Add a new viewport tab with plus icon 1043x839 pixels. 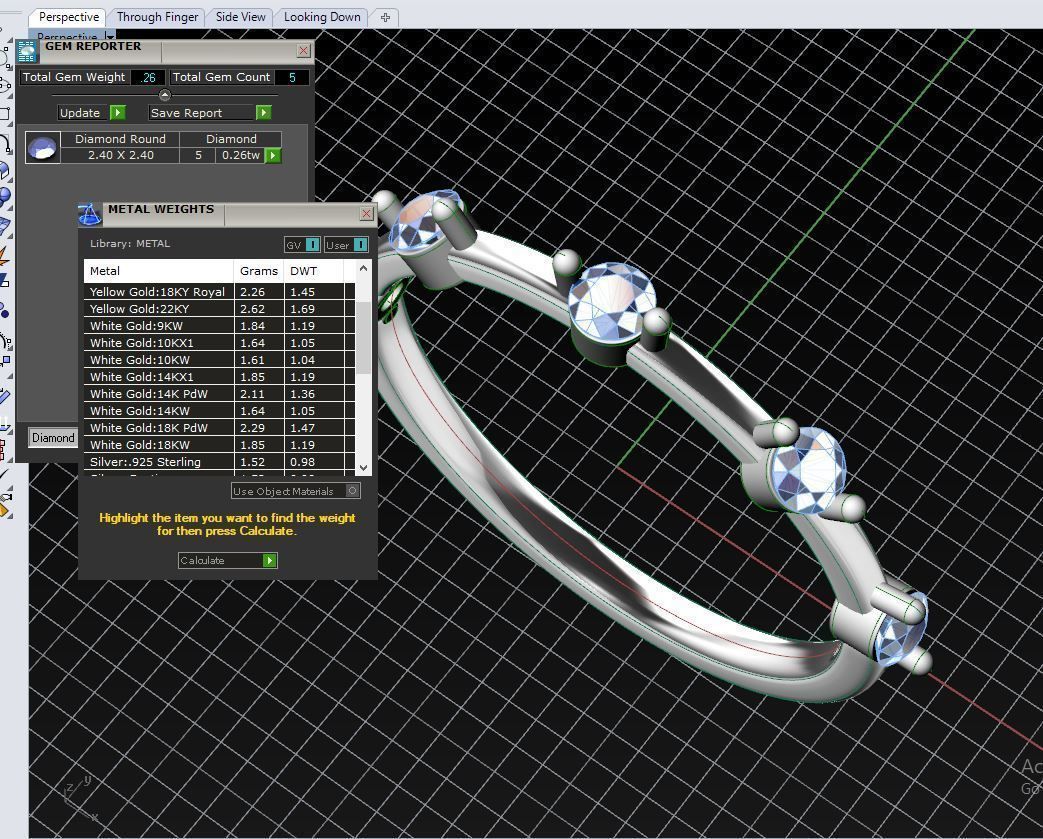coord(385,17)
